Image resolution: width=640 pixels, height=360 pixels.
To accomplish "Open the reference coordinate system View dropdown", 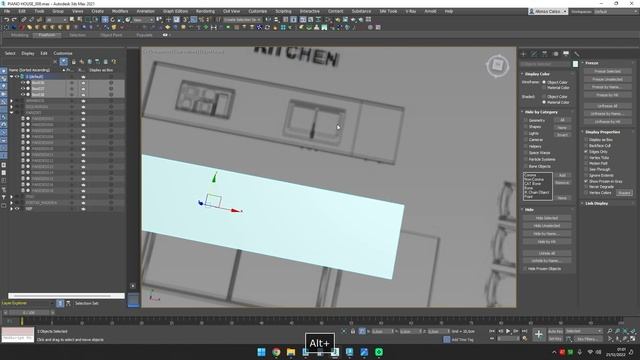I will coord(142,20).
